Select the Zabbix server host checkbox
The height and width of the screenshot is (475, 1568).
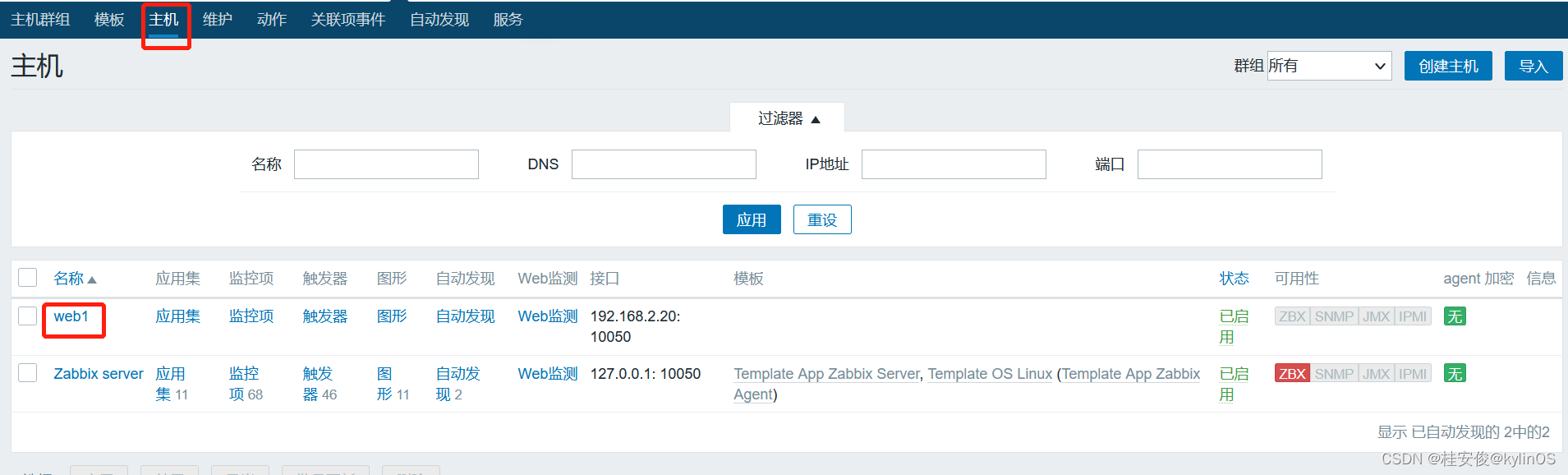[28, 373]
